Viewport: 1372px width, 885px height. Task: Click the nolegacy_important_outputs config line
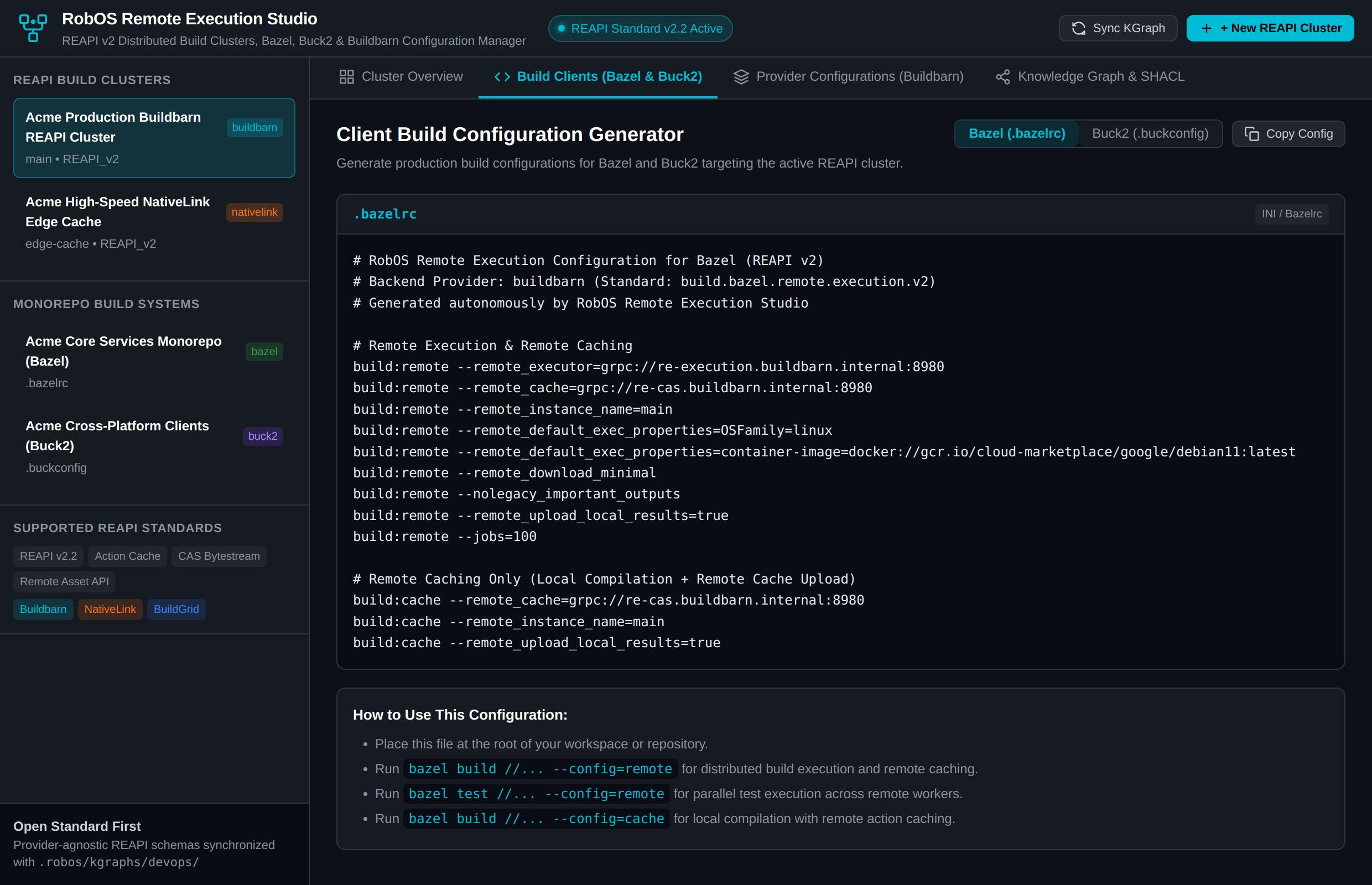516,494
